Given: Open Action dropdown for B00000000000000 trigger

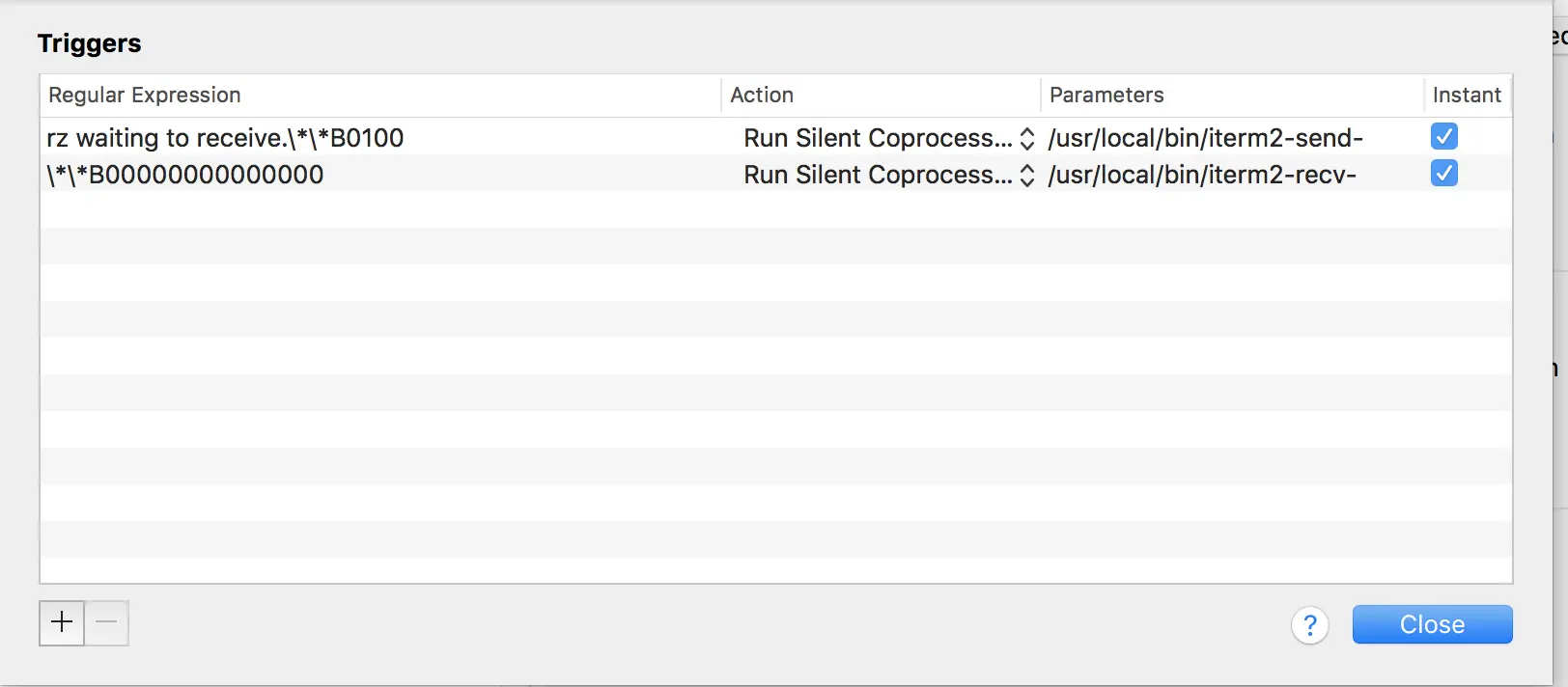Looking at the screenshot, I should coord(877,175).
